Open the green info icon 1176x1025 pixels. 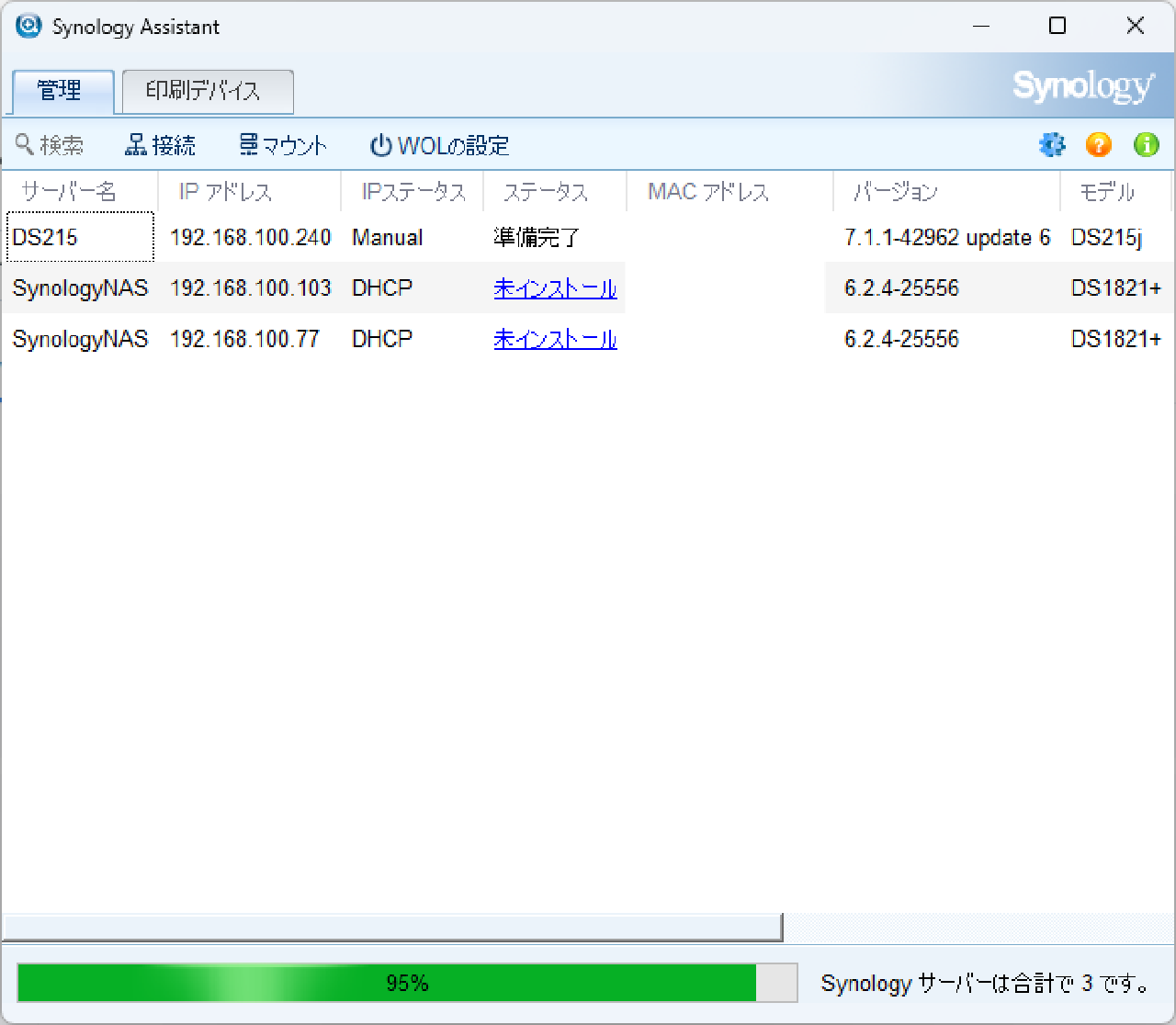(1147, 145)
